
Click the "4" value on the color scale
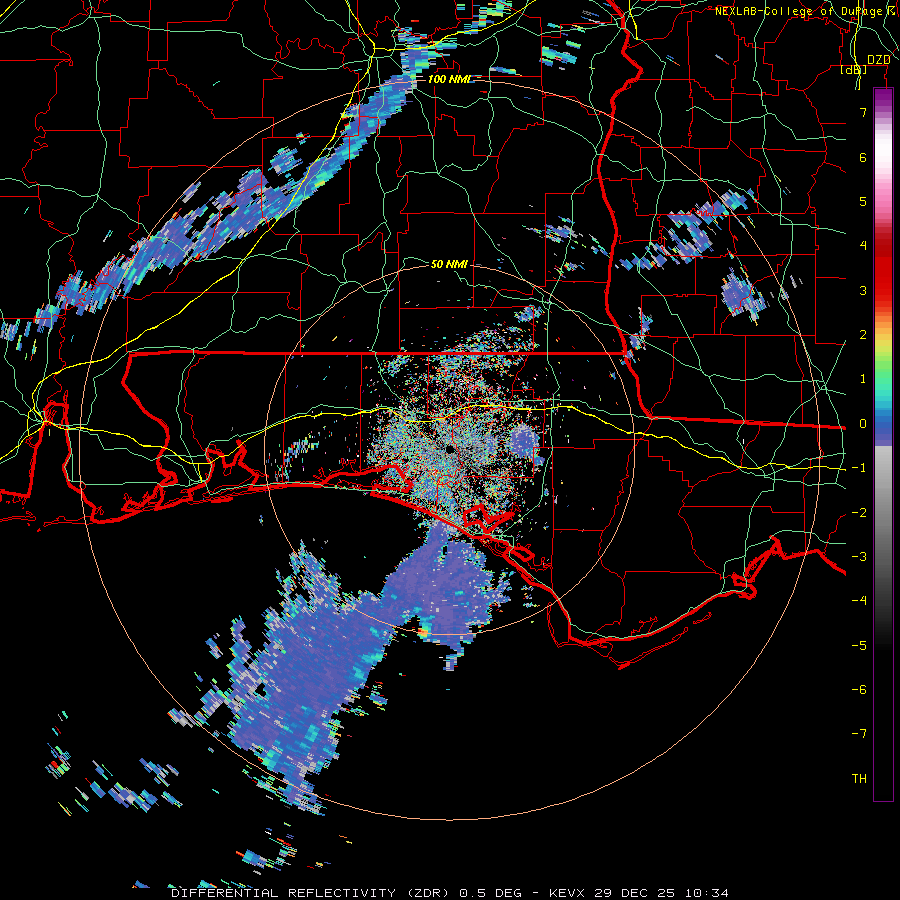[x=863, y=246]
